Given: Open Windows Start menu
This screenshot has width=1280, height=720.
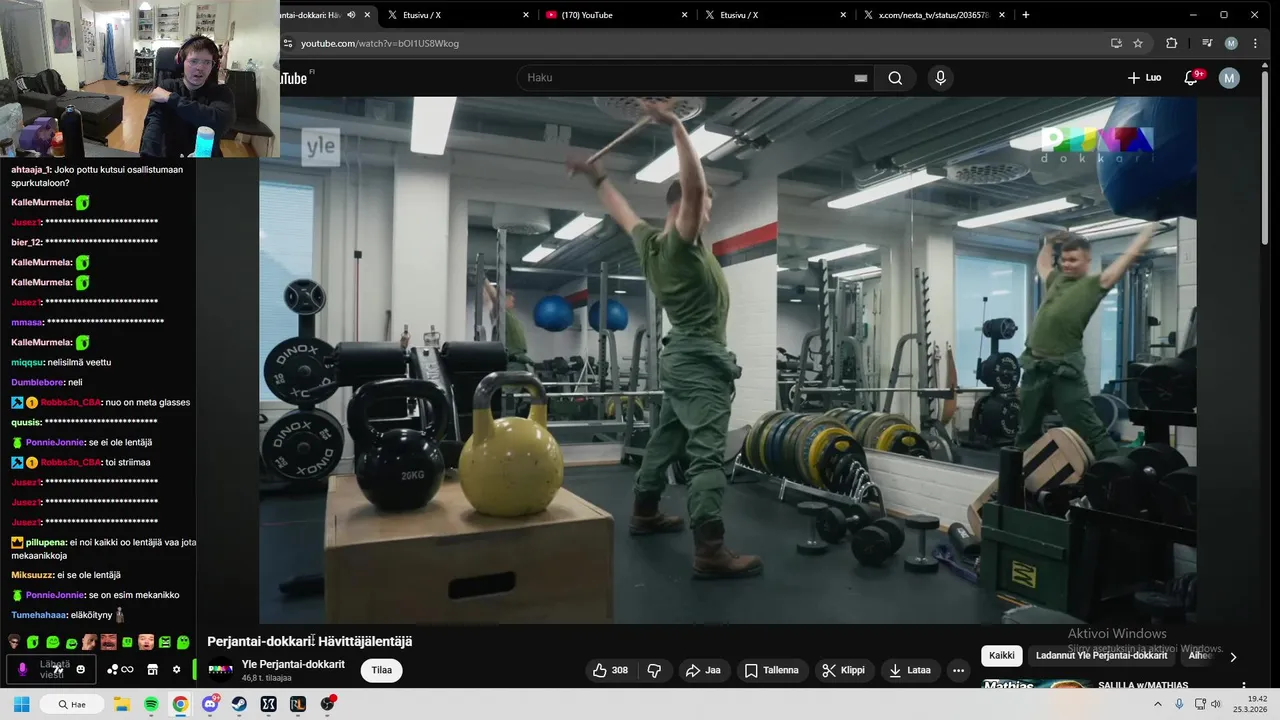Looking at the screenshot, I should 21,704.
